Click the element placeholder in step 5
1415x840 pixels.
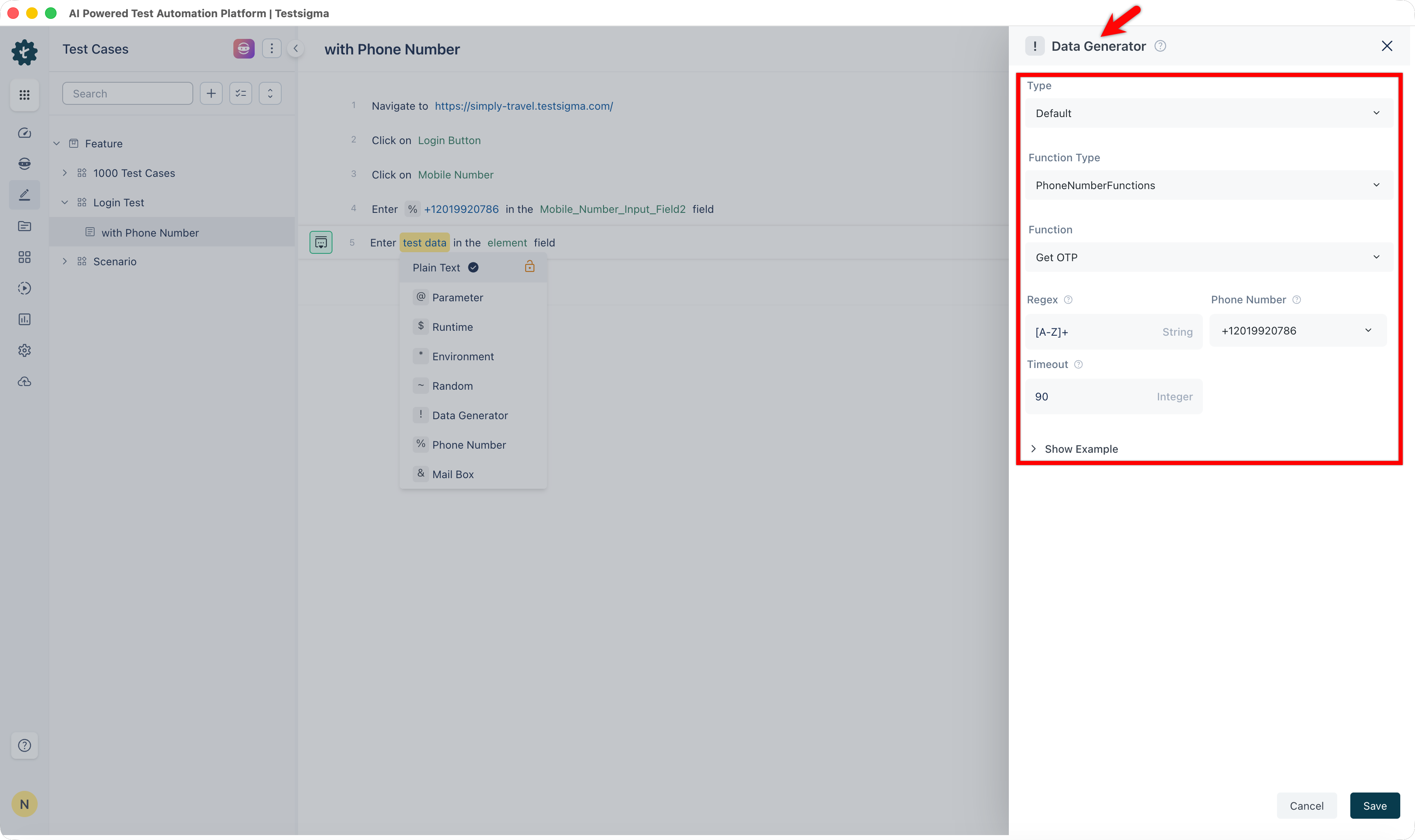coord(507,243)
